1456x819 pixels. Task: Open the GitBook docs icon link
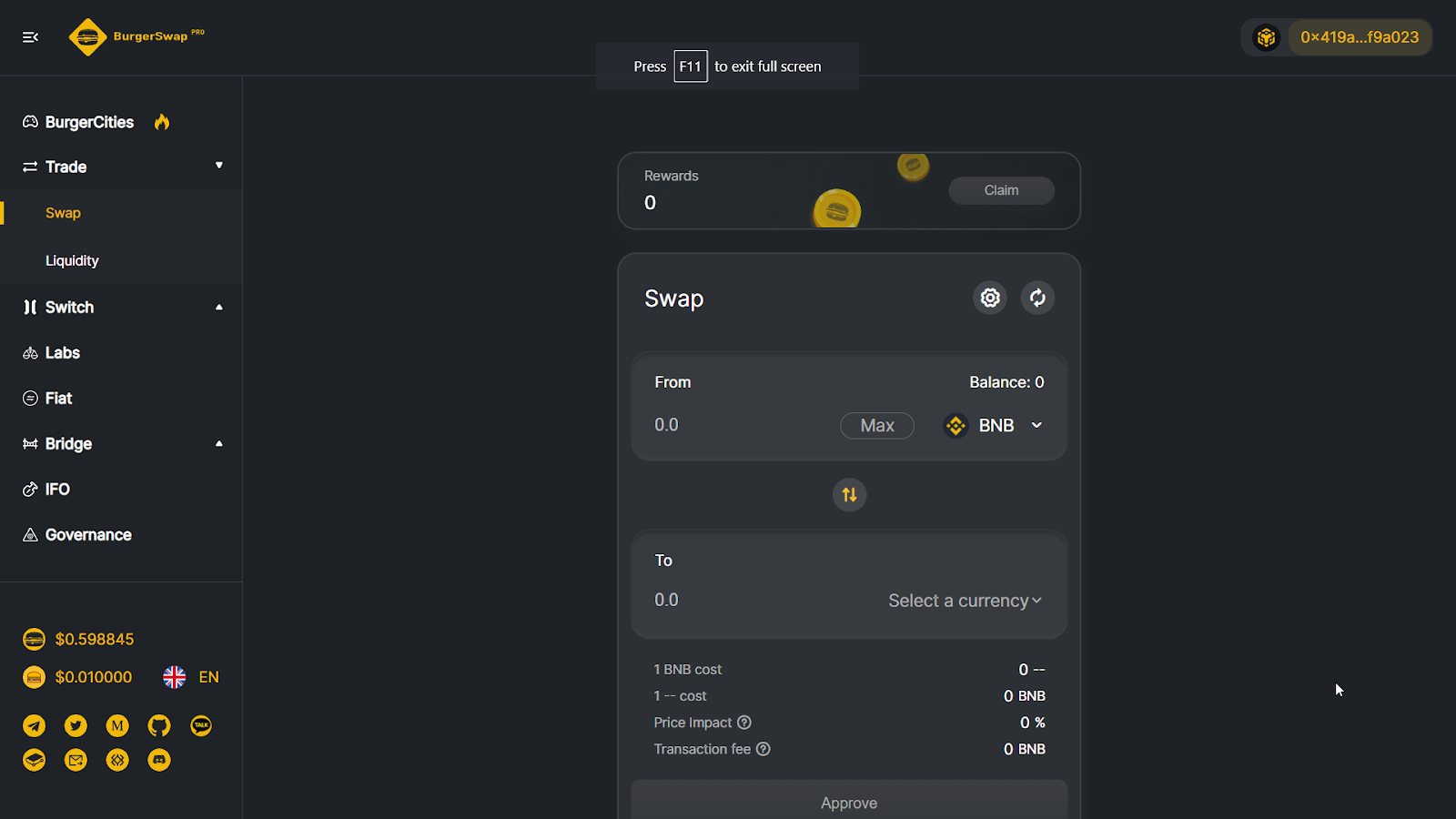(x=34, y=760)
